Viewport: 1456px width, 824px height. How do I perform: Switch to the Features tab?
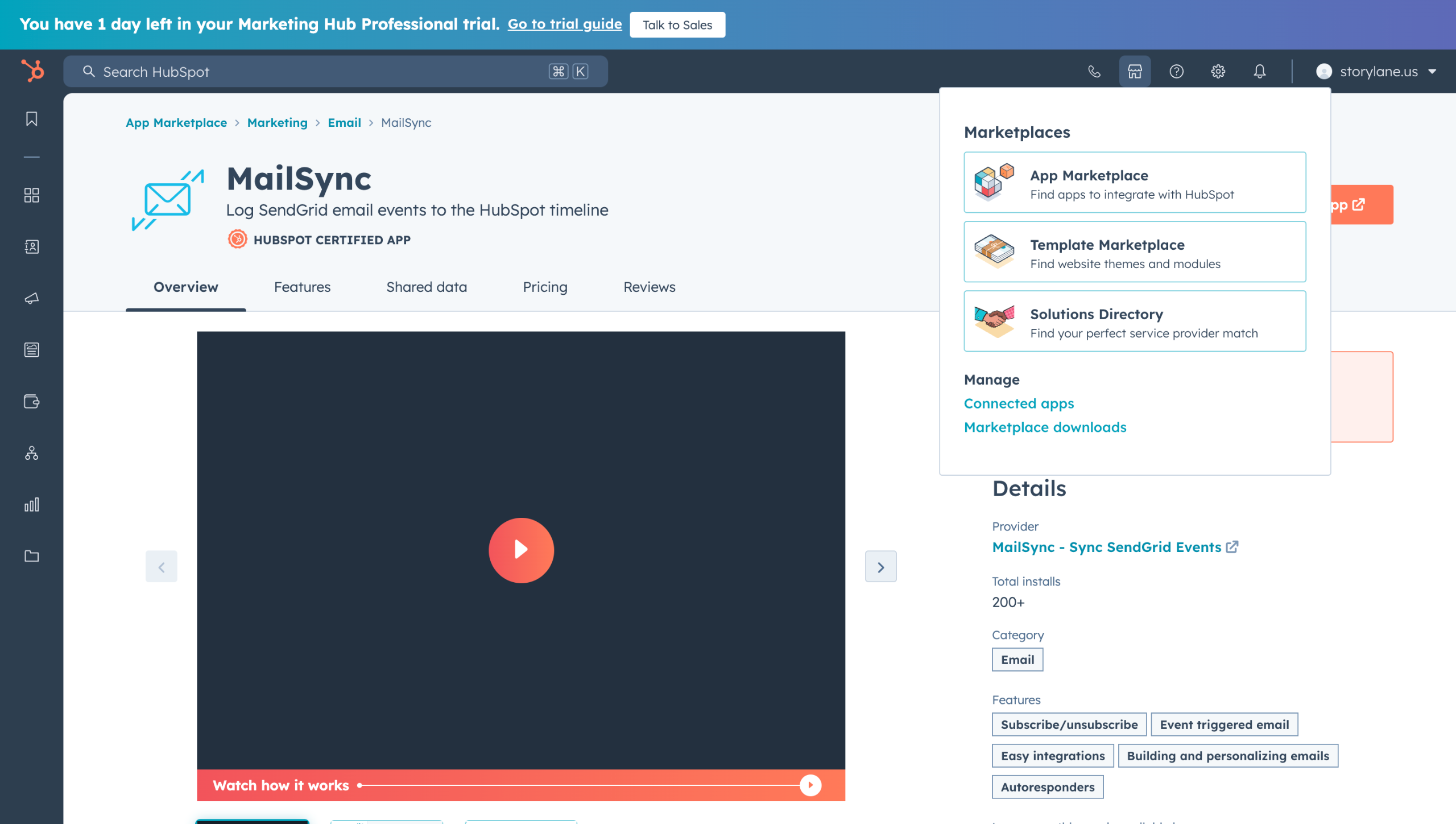pyautogui.click(x=302, y=287)
